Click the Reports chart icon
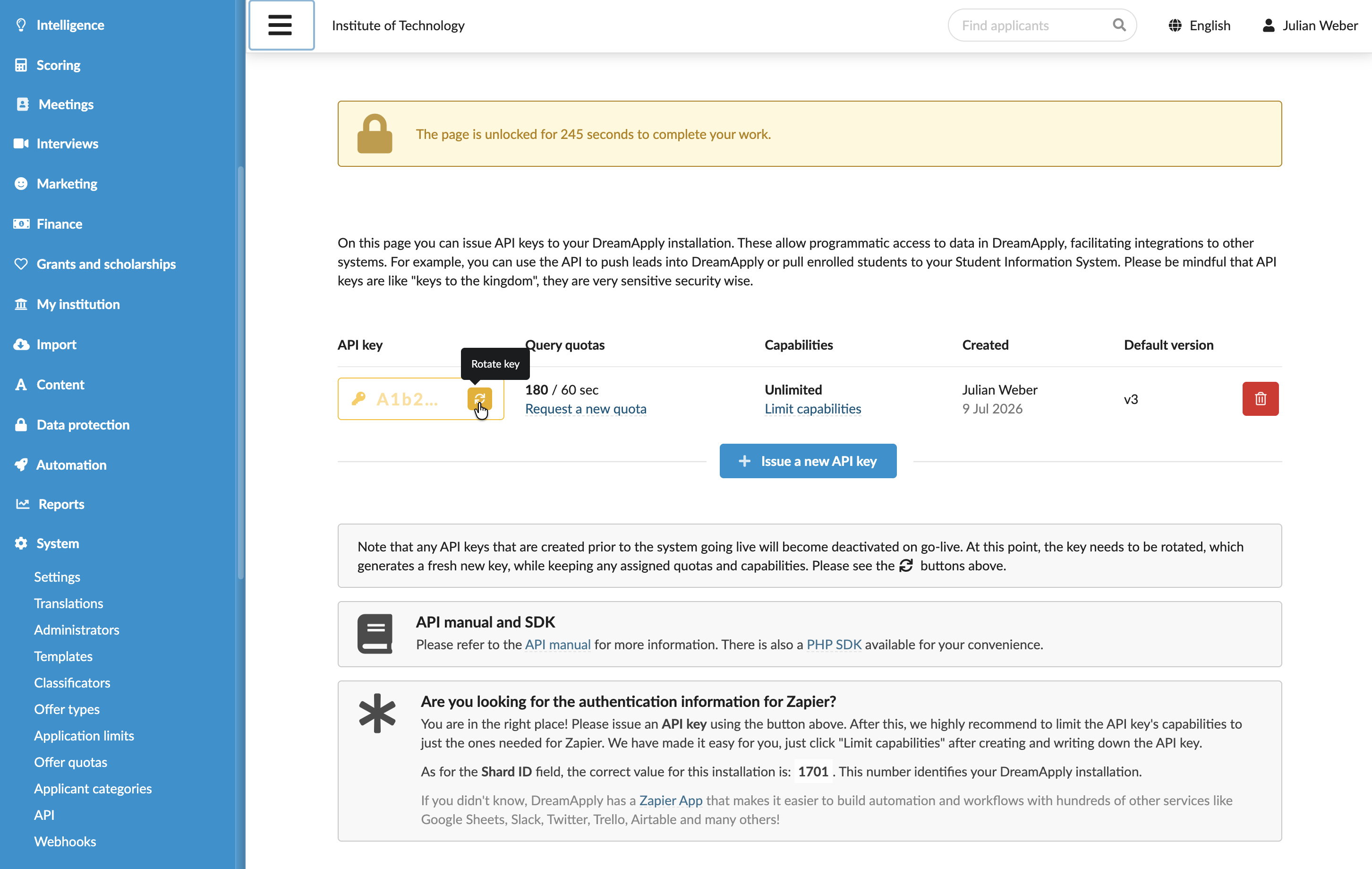Image resolution: width=1372 pixels, height=869 pixels. pos(22,504)
